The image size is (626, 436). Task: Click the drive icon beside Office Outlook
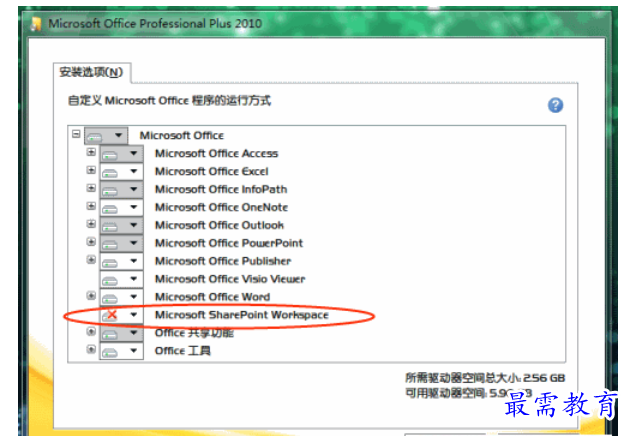point(110,227)
